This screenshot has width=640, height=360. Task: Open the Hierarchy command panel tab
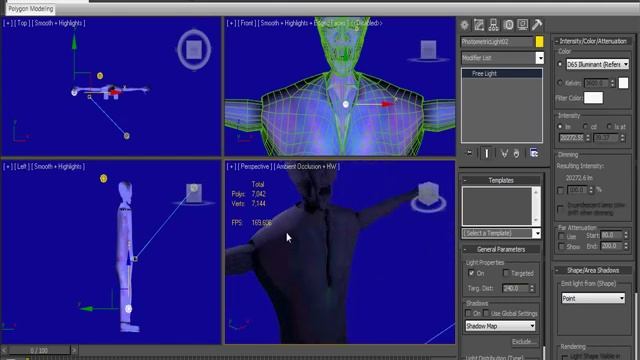493,25
